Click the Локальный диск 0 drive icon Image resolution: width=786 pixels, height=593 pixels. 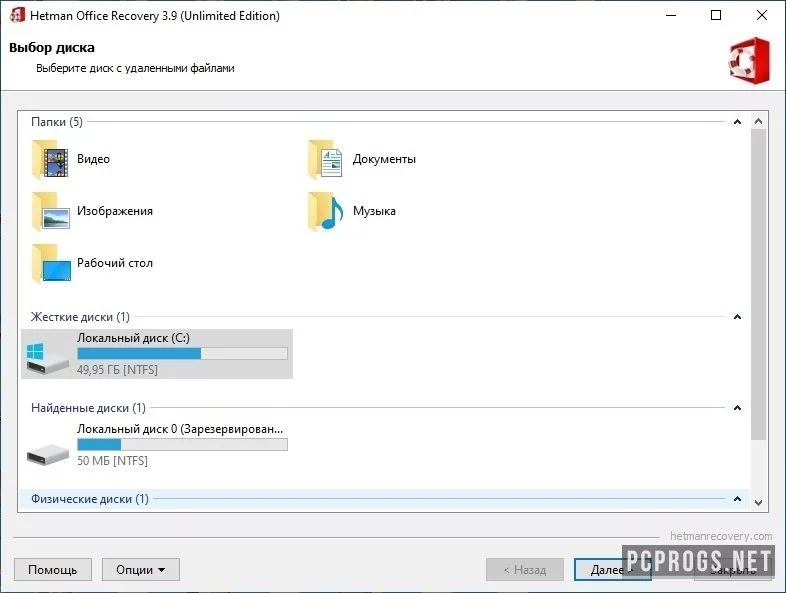click(x=48, y=454)
